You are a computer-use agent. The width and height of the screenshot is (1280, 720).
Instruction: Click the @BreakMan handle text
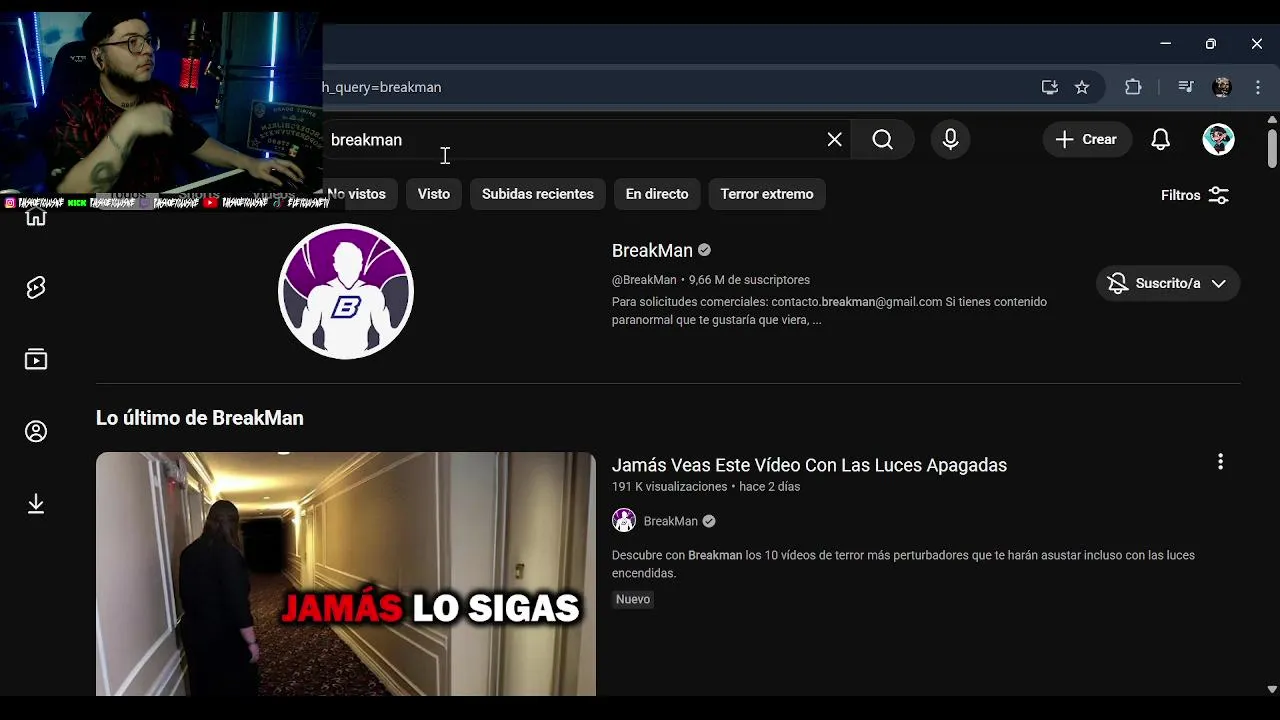[644, 280]
